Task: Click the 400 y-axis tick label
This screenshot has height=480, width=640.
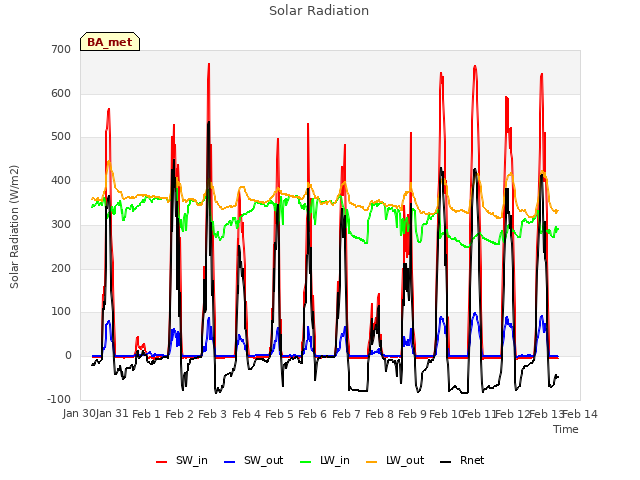Action: pyautogui.click(x=61, y=180)
